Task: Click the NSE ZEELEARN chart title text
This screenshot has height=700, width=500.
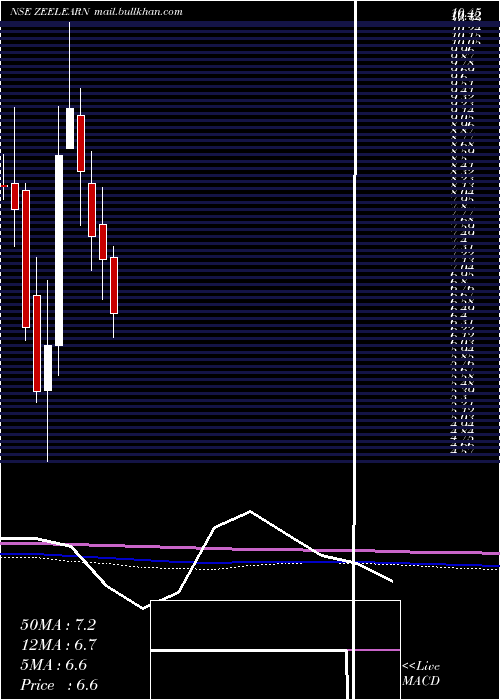Action: tap(50, 12)
